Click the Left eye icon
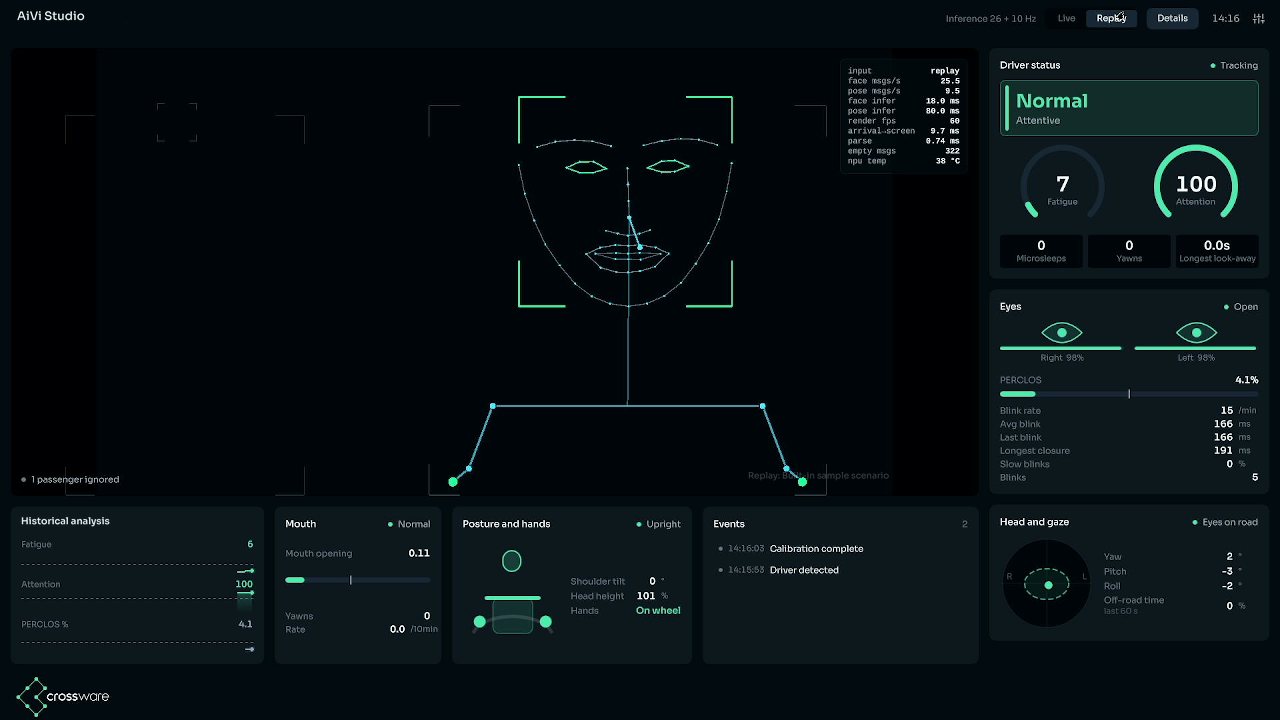Screen dimensions: 1280x720 coord(1196,332)
